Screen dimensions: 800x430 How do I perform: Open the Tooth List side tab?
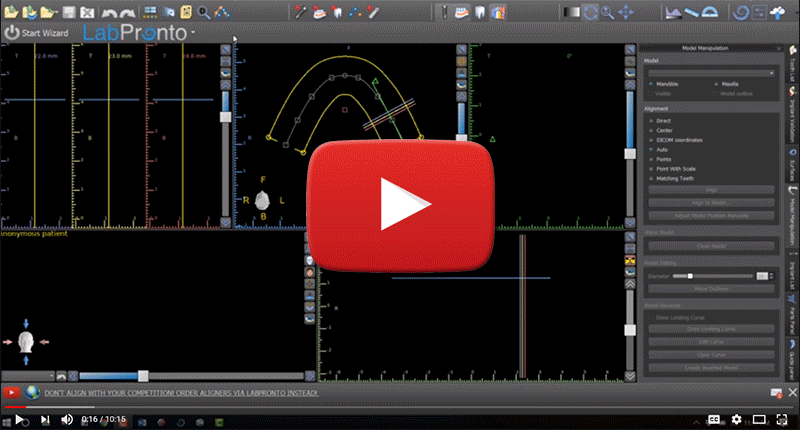792,65
